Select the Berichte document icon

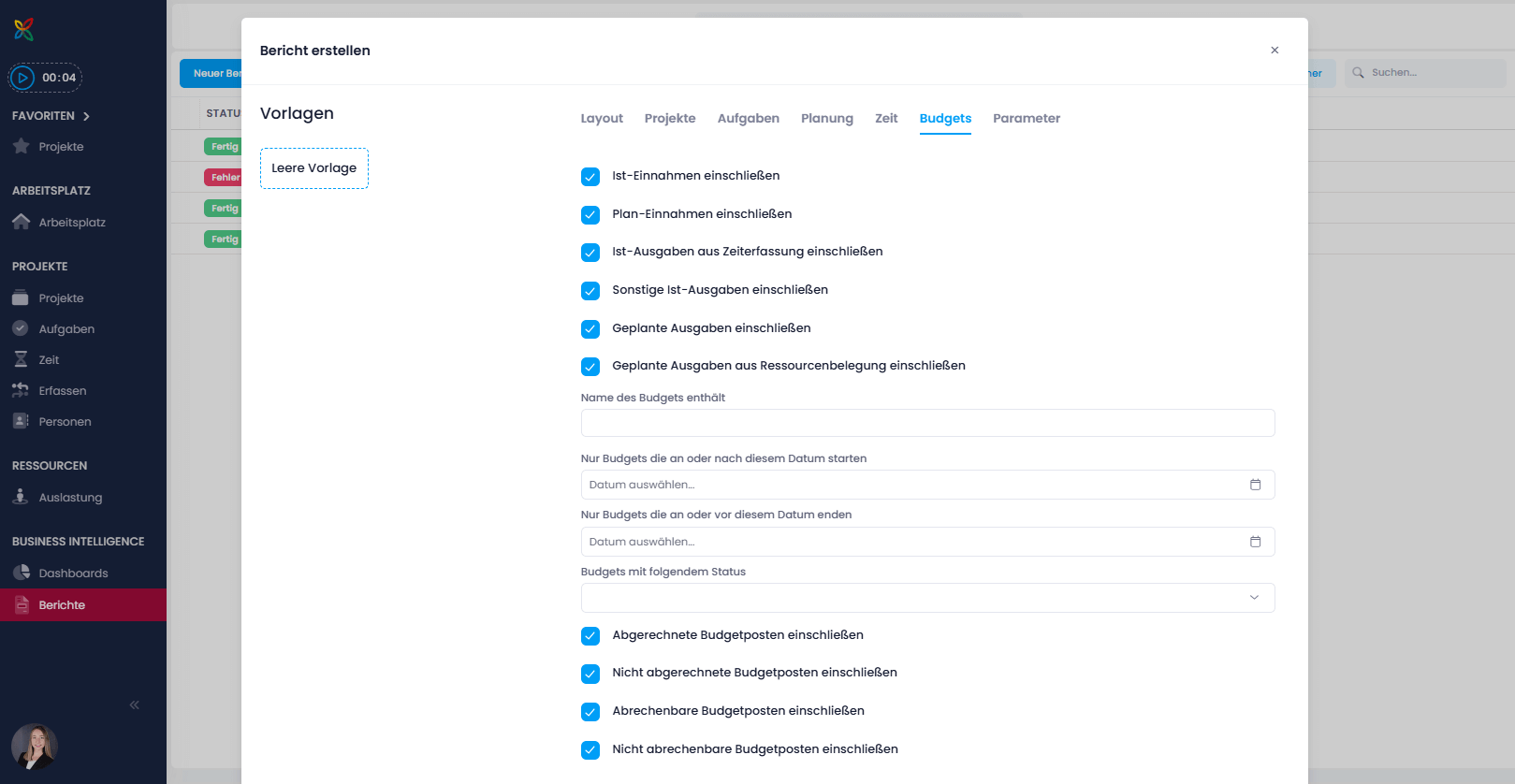coord(21,605)
